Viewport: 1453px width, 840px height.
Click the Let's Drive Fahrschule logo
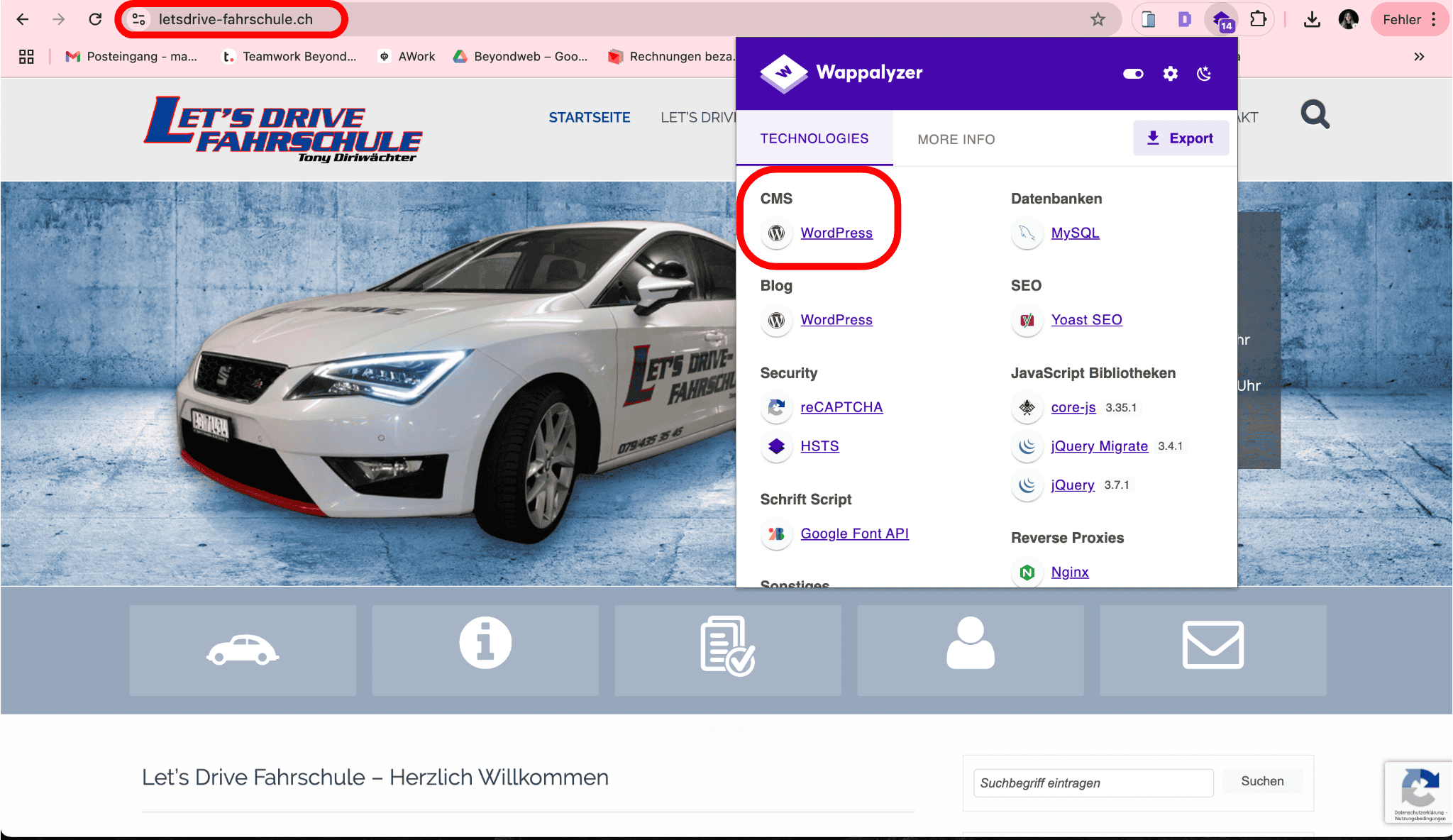coord(283,129)
